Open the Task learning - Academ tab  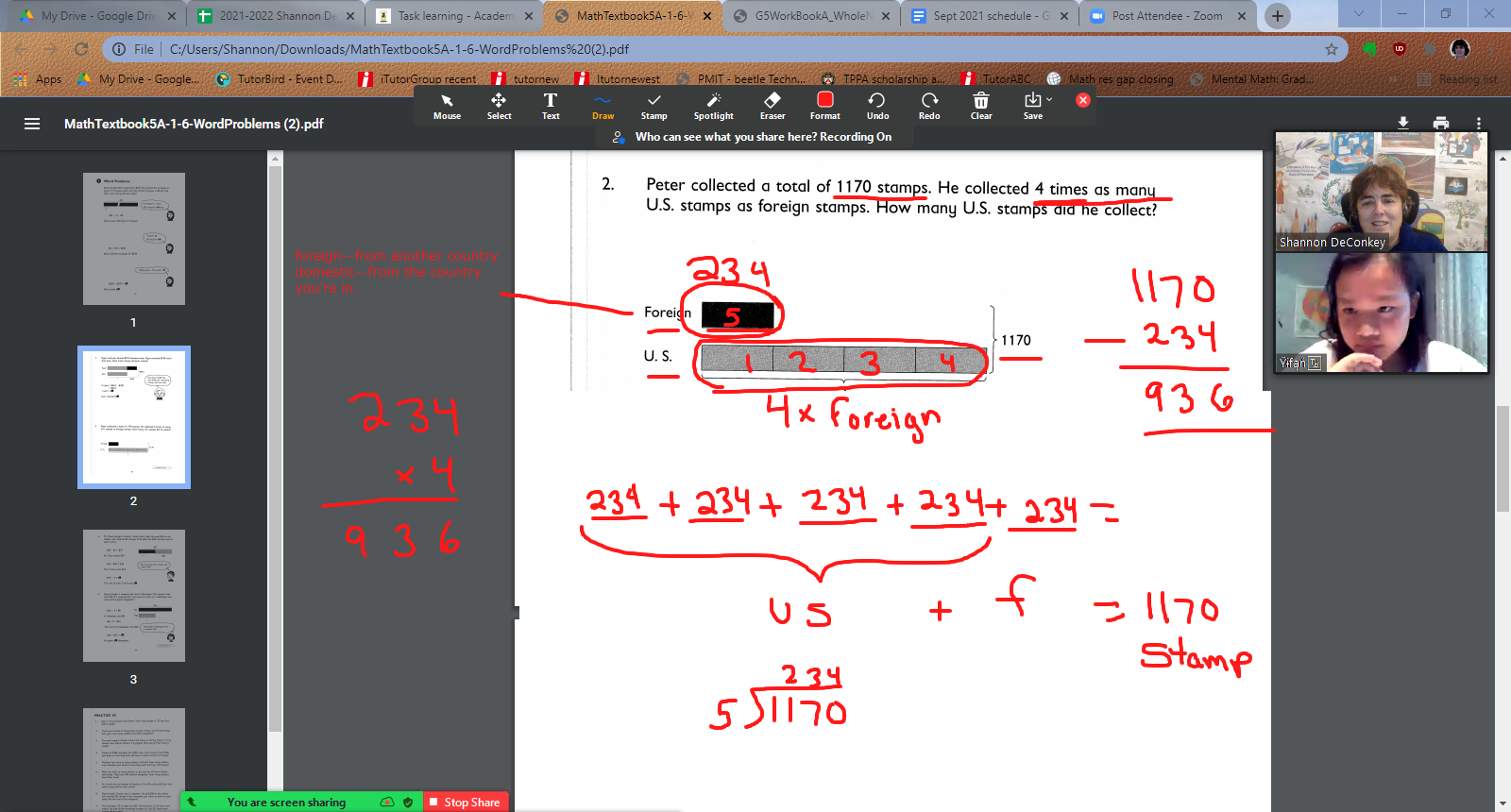(x=453, y=16)
